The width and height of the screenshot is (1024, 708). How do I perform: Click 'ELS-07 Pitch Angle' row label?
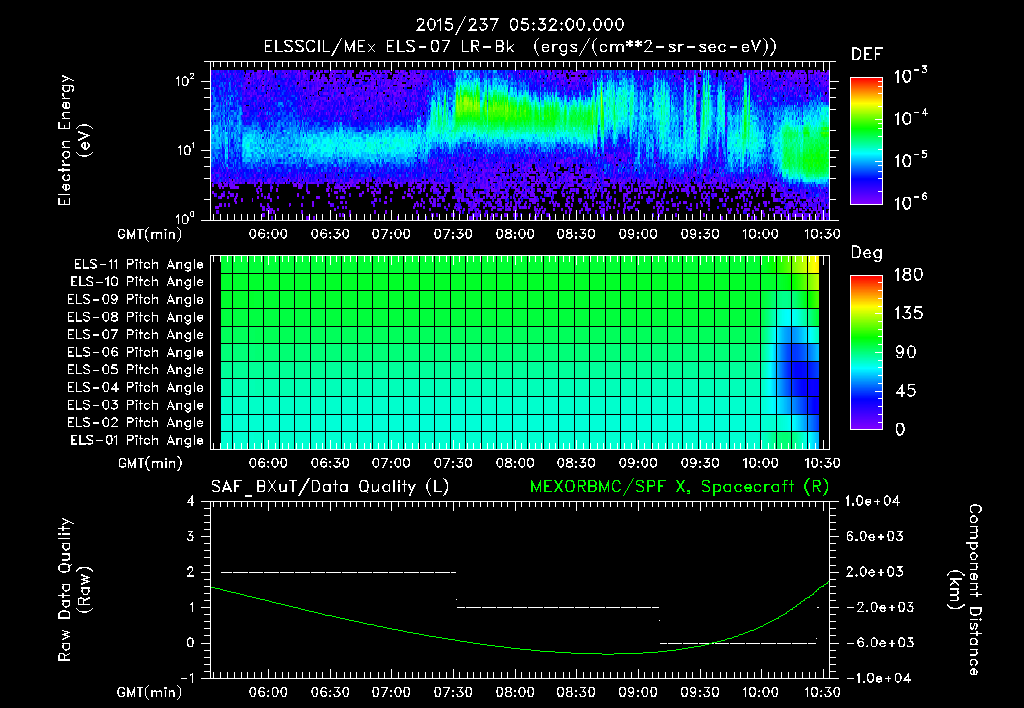[135, 334]
